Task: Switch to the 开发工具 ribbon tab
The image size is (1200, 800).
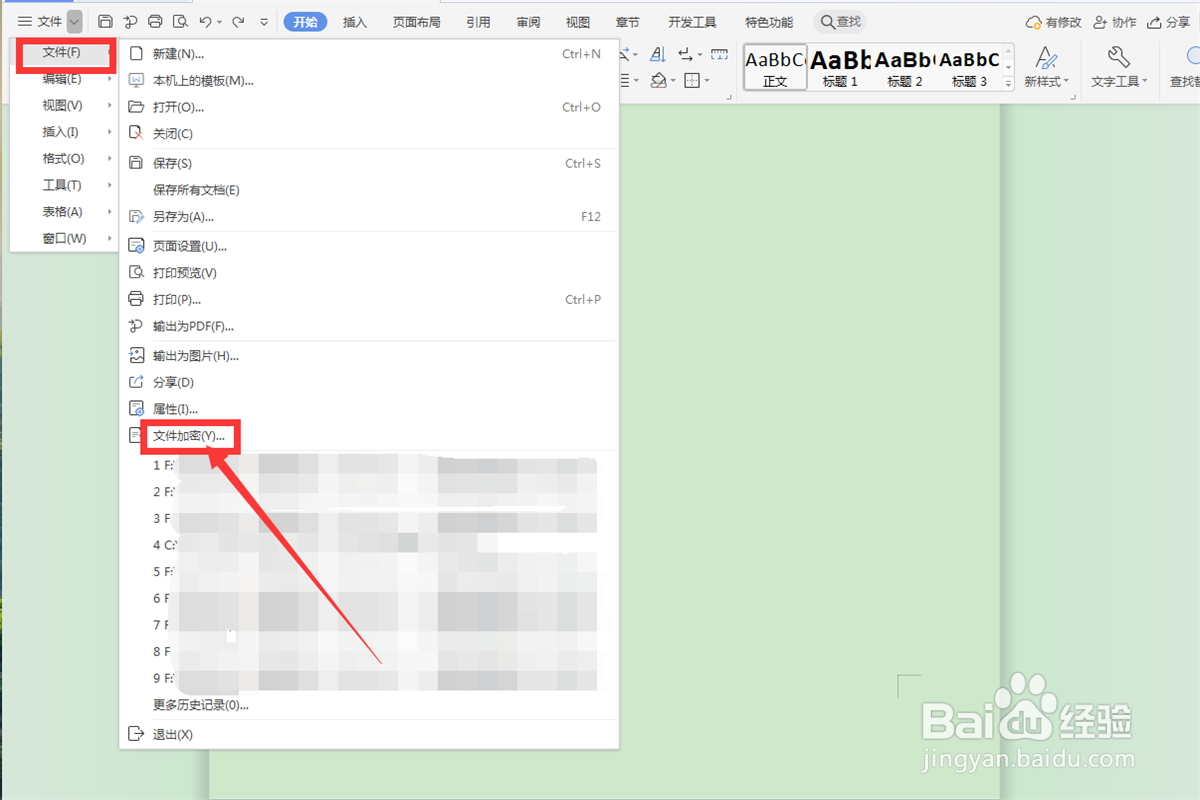Action: pyautogui.click(x=692, y=22)
